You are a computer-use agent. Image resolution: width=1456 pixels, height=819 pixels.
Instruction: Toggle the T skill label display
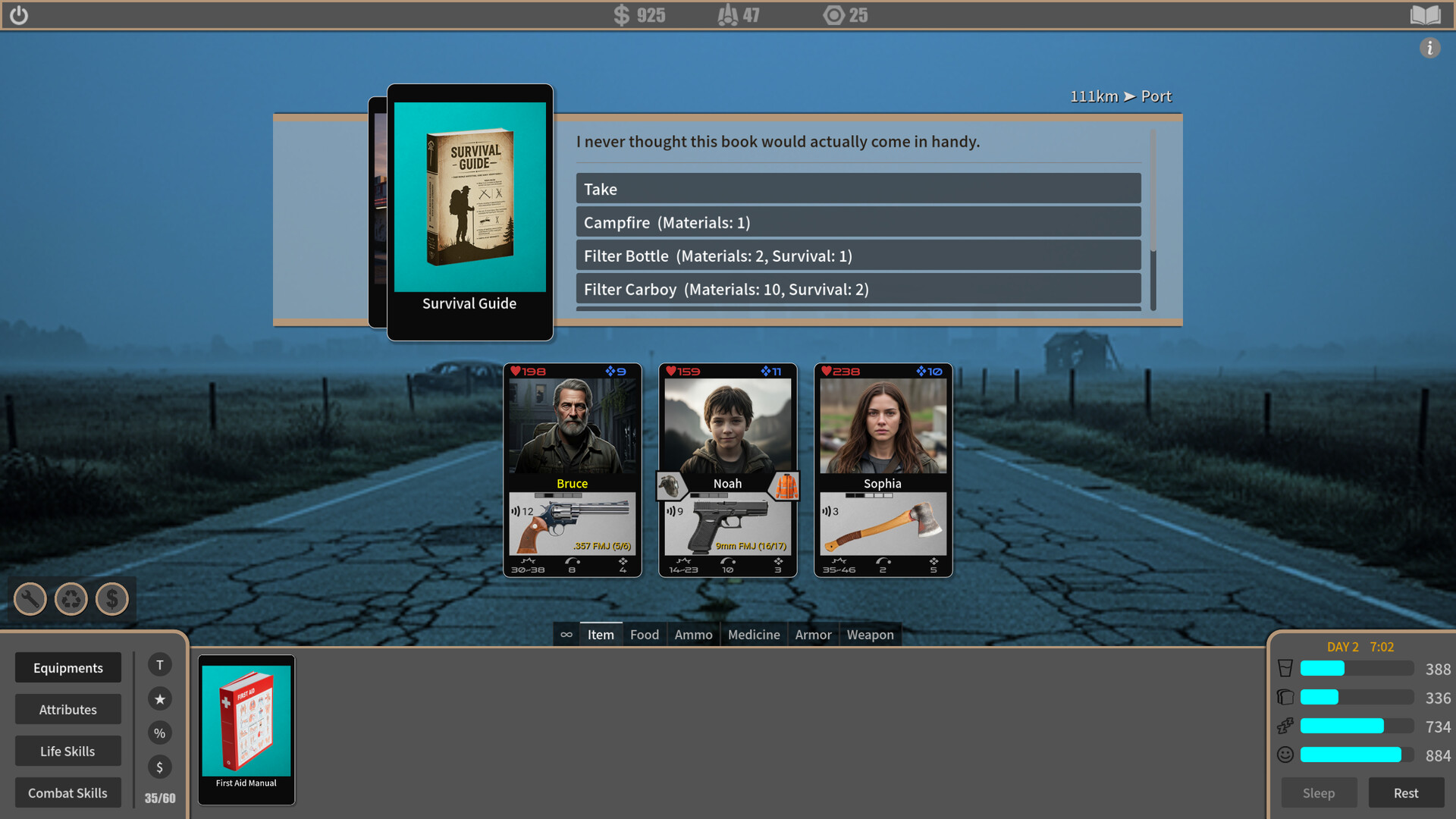coord(160,664)
